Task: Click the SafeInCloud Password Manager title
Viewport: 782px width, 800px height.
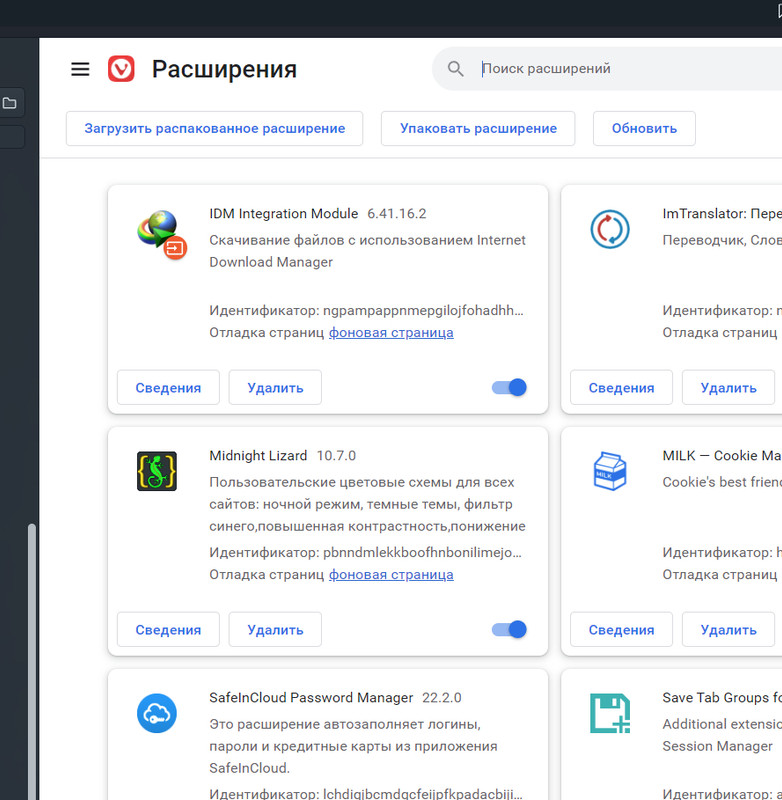Action: click(x=311, y=697)
